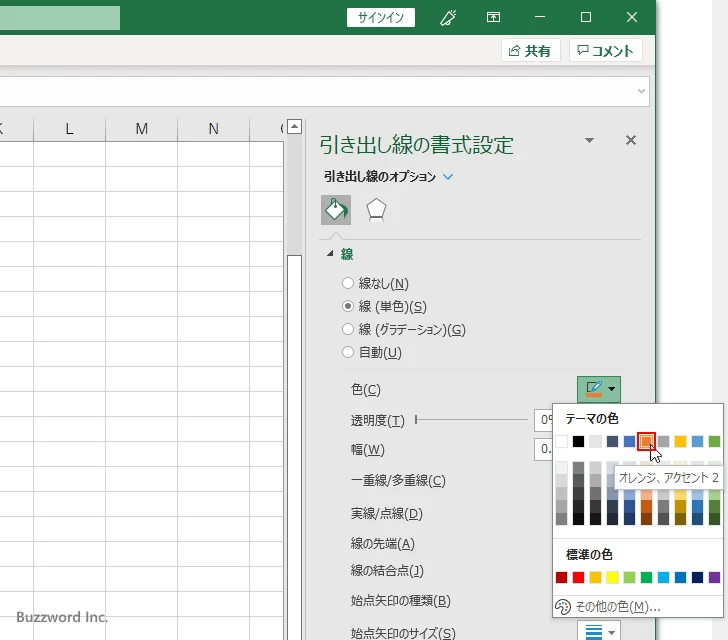Select column M header
Screen dimensions: 728x640
pos(142,129)
